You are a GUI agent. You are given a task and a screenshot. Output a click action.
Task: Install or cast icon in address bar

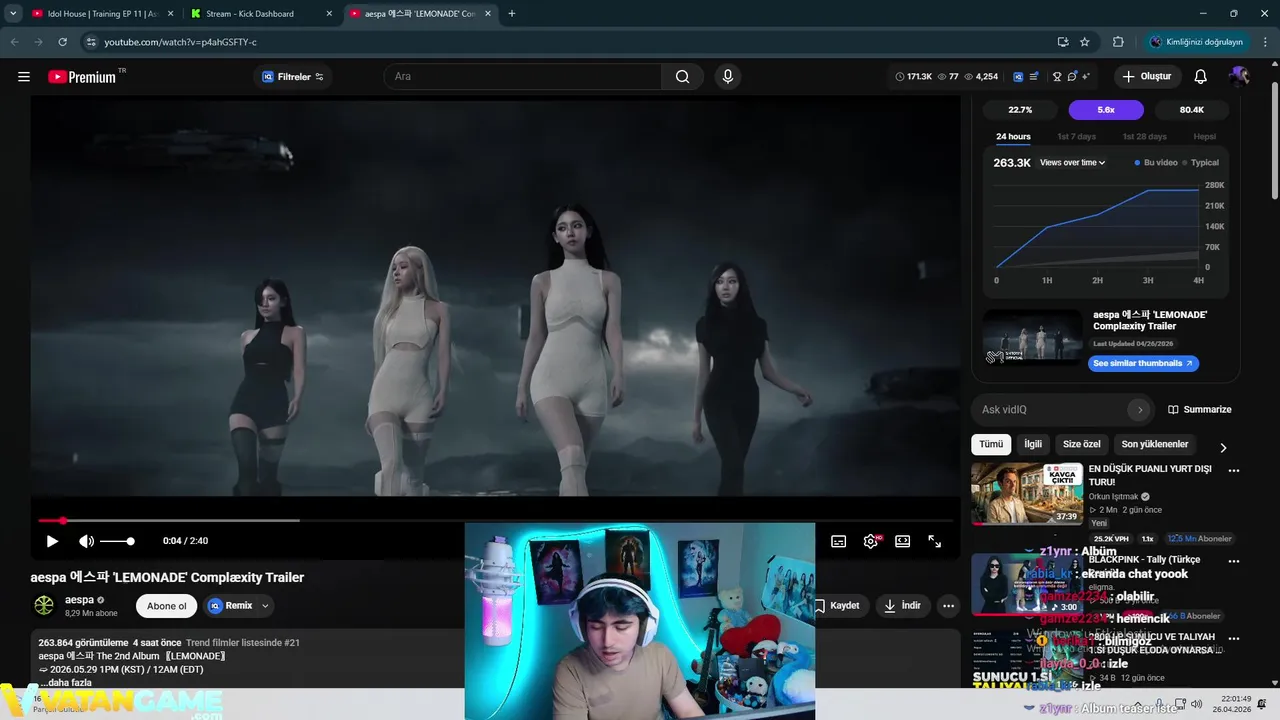pos(1063,42)
